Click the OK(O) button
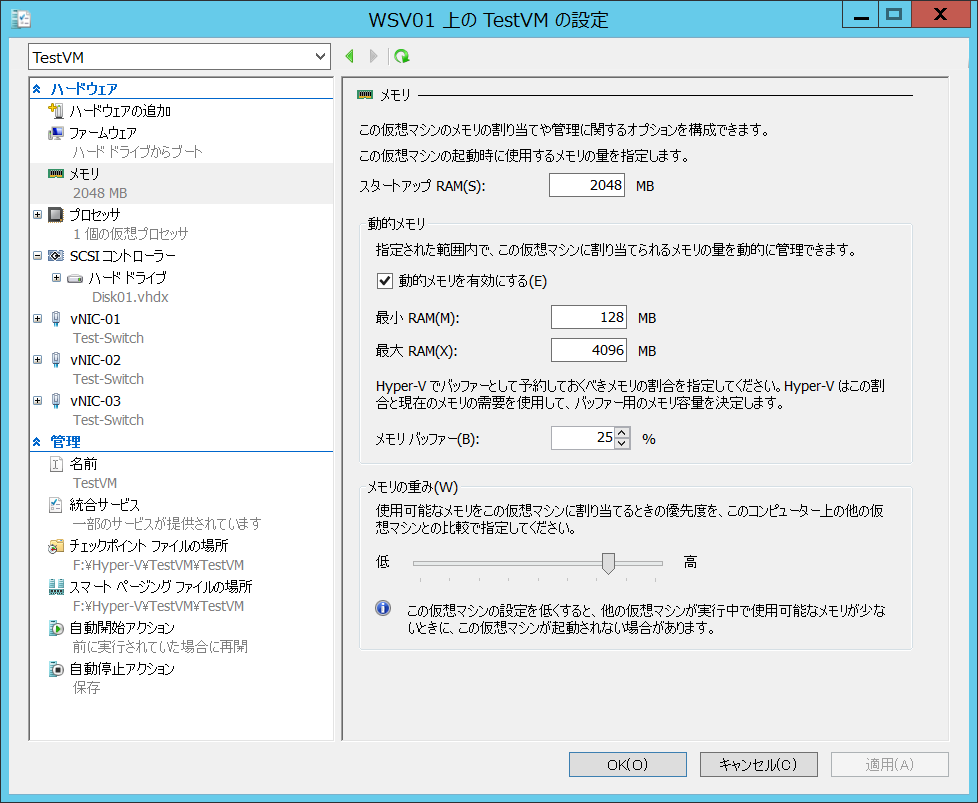The width and height of the screenshot is (978, 803). coord(627,764)
